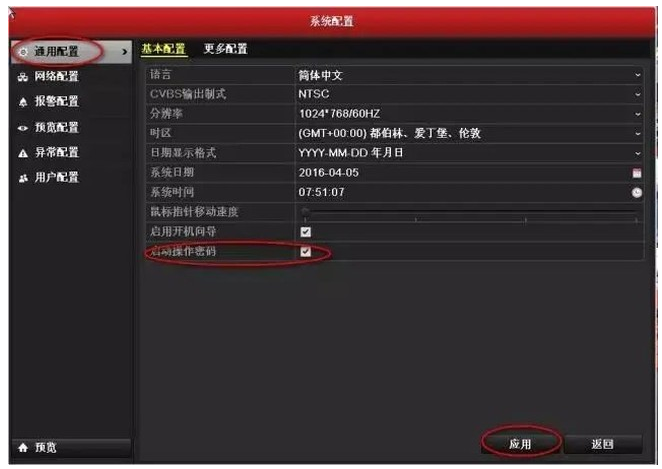Click the 返回 back button
This screenshot has width=662, height=469.
click(x=602, y=444)
